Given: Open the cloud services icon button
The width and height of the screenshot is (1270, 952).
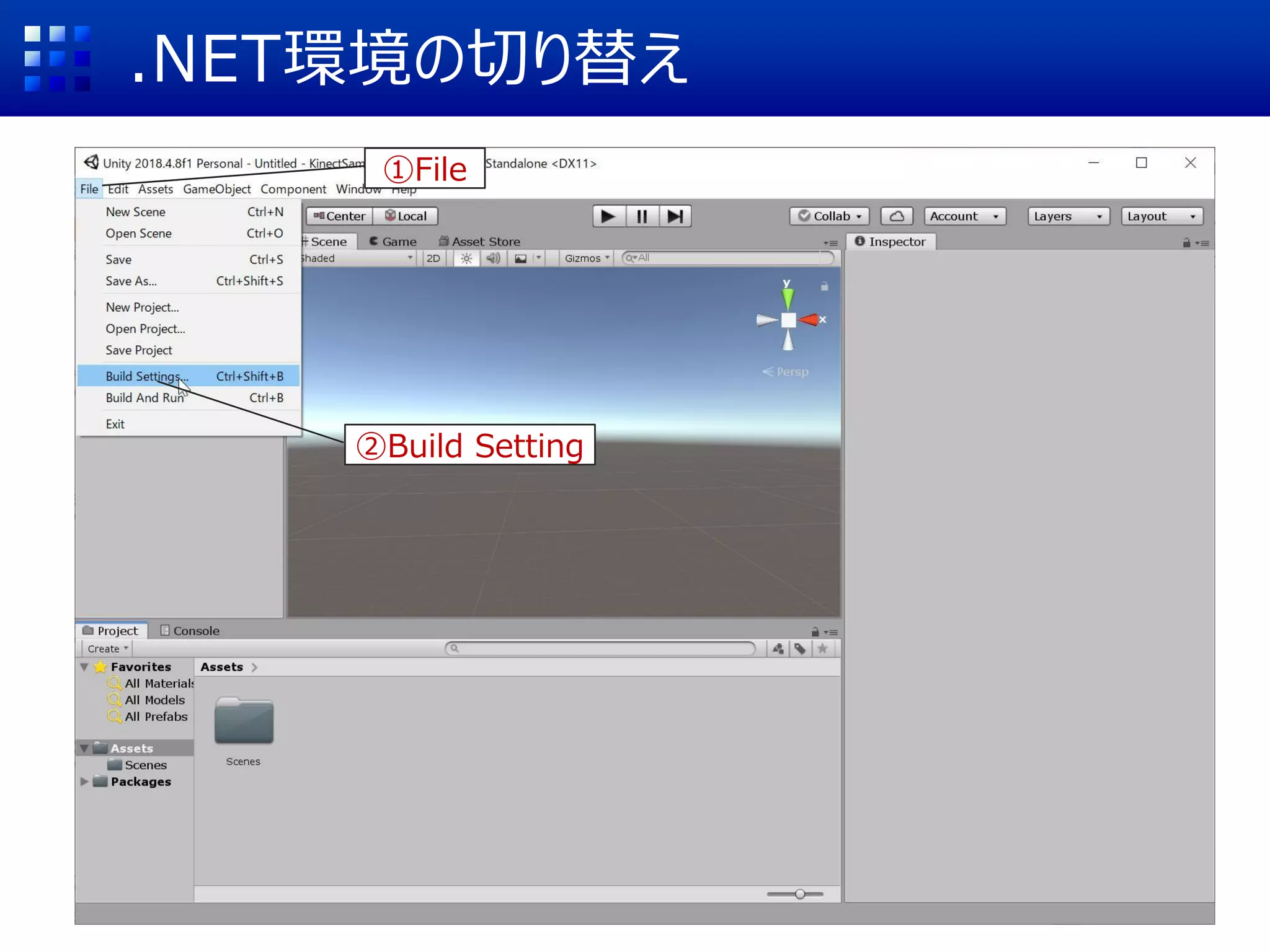Looking at the screenshot, I should tap(897, 216).
